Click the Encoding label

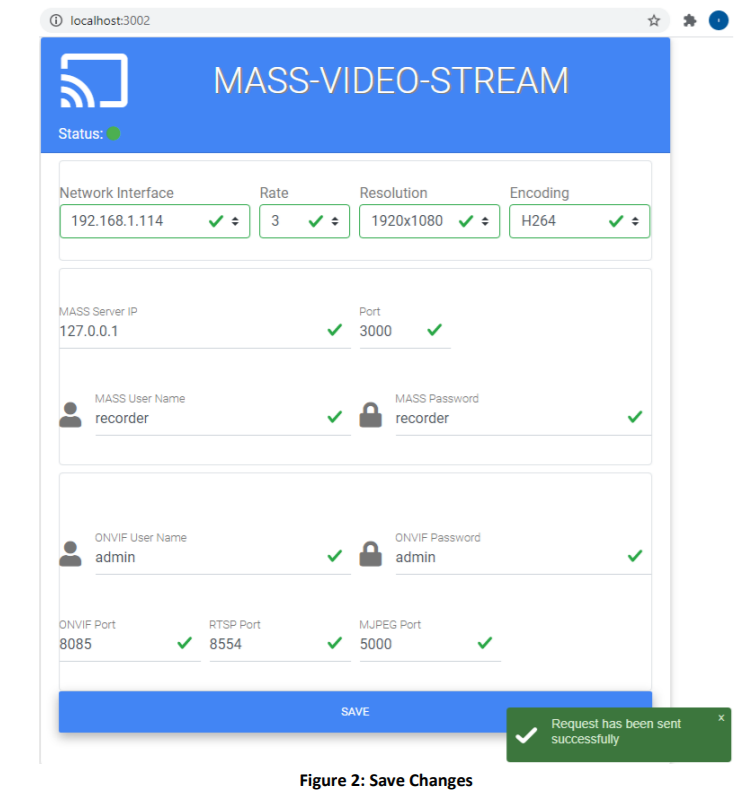[539, 193]
